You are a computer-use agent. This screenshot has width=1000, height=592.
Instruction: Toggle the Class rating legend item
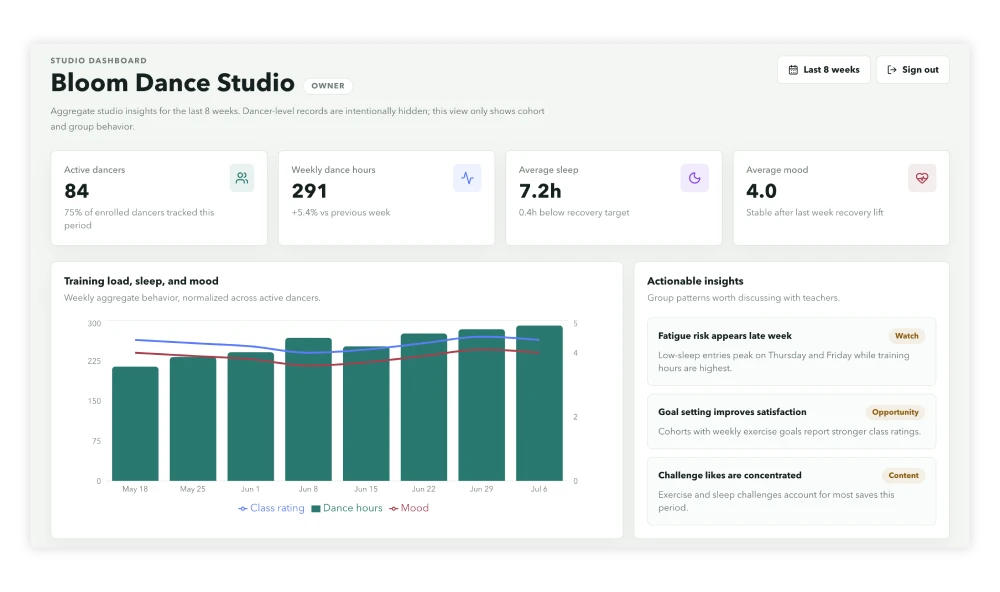[x=271, y=508]
